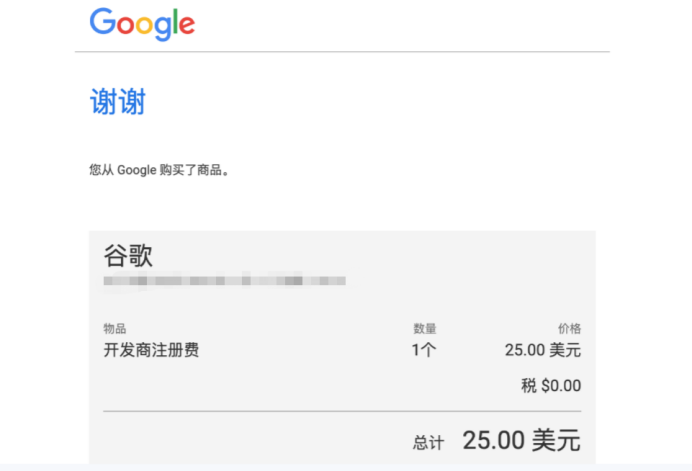Click the blurred merchant details line

224,280
